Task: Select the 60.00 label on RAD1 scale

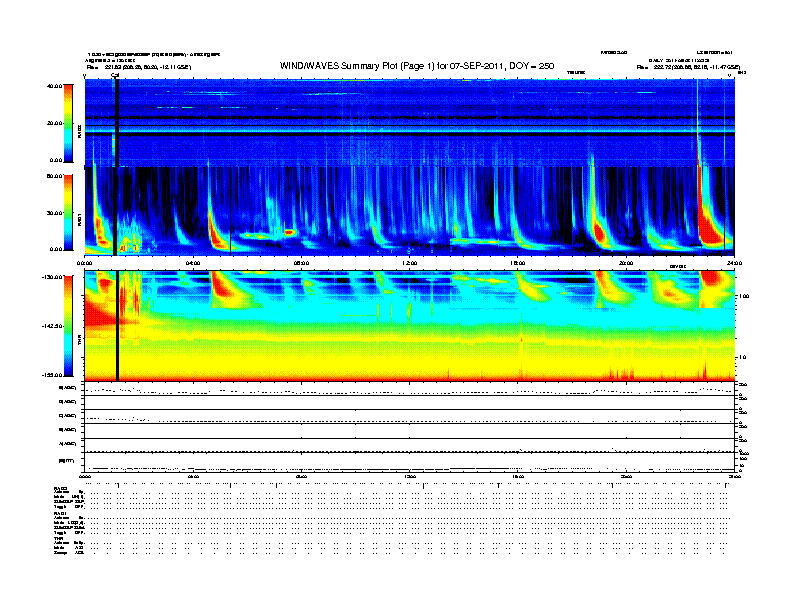Action: (x=54, y=176)
